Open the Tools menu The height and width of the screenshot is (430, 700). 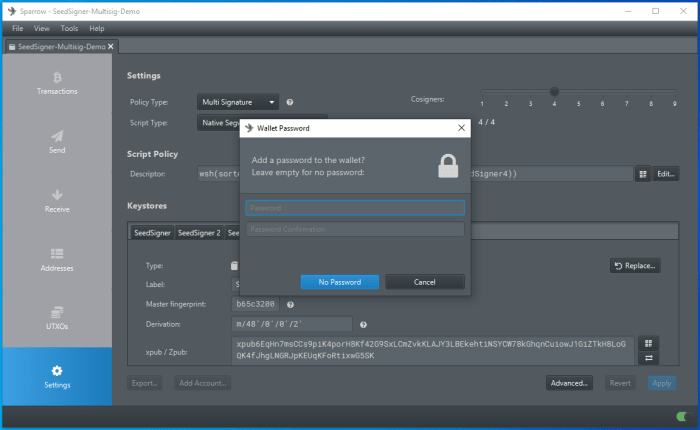(x=69, y=29)
